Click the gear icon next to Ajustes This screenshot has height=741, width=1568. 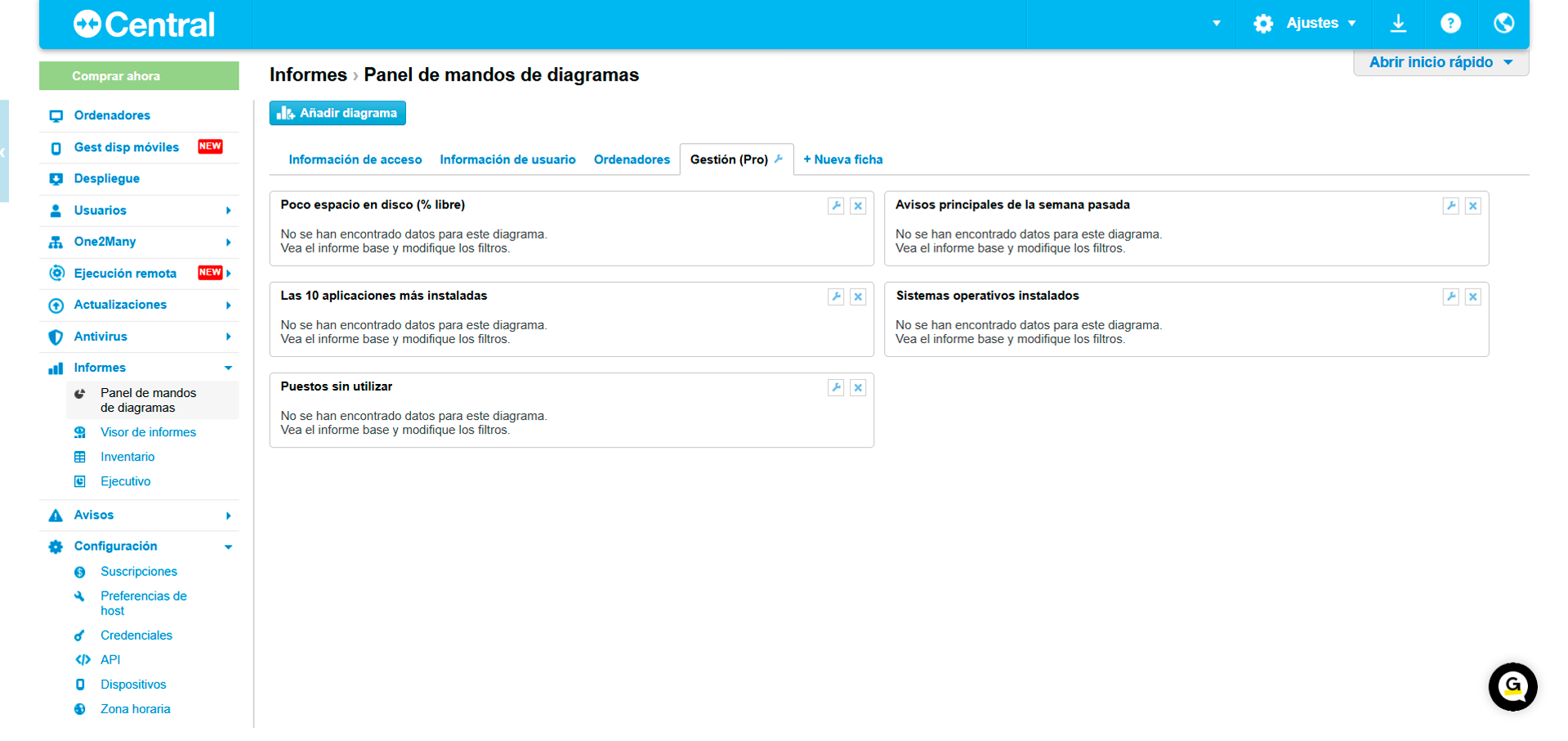(1263, 24)
